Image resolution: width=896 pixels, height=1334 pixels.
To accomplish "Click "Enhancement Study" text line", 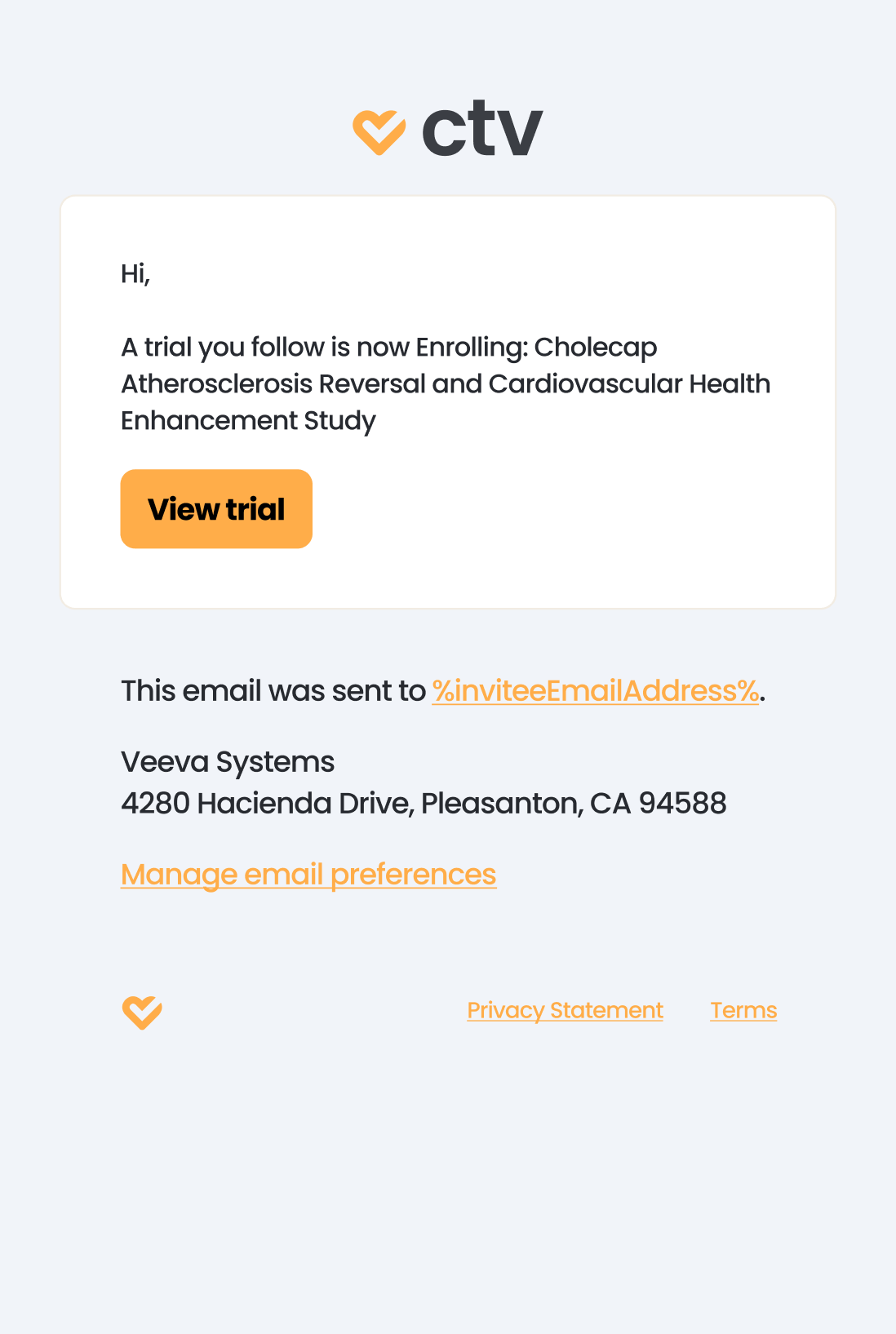I will pyautogui.click(x=248, y=421).
